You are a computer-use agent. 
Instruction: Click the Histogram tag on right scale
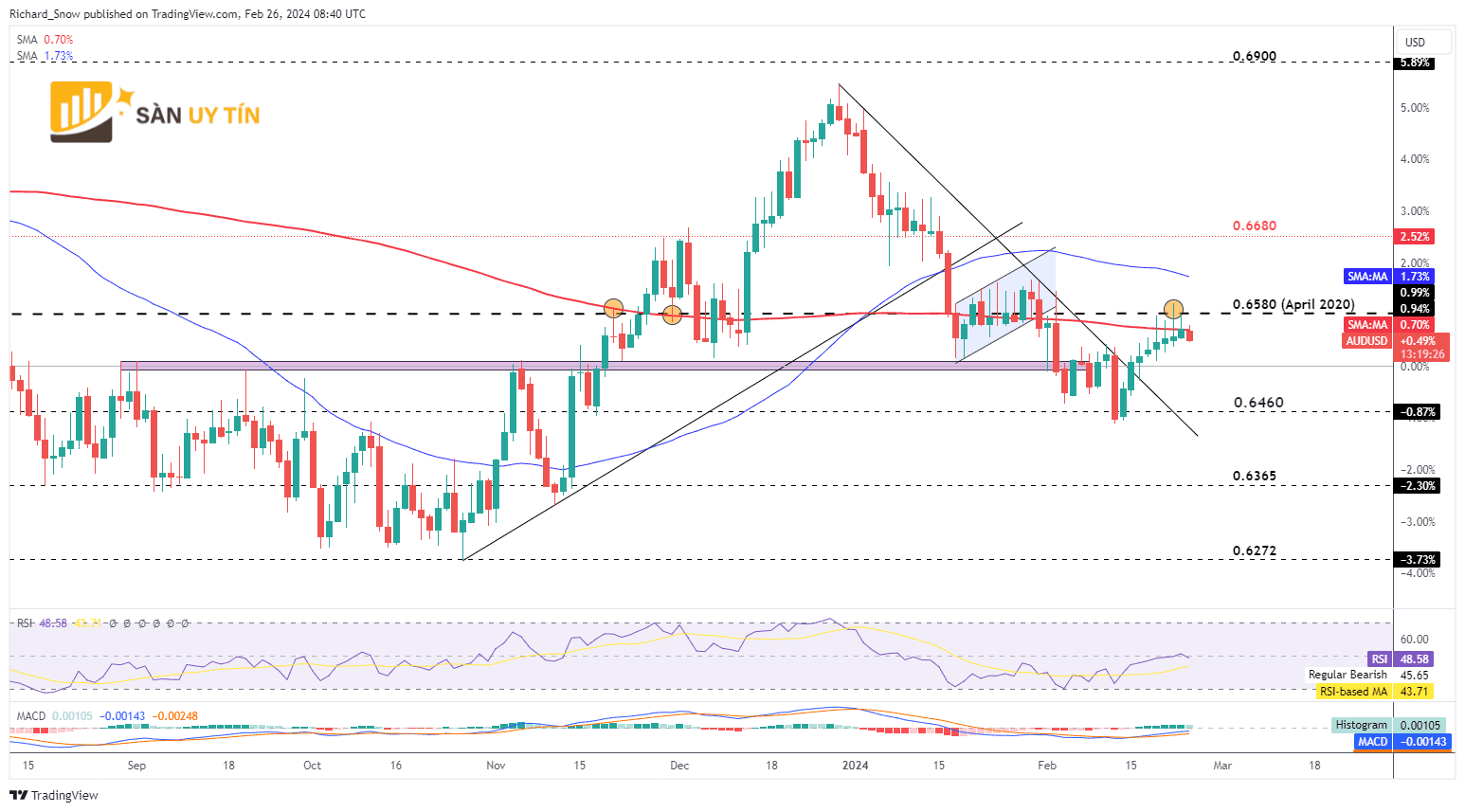click(1361, 725)
